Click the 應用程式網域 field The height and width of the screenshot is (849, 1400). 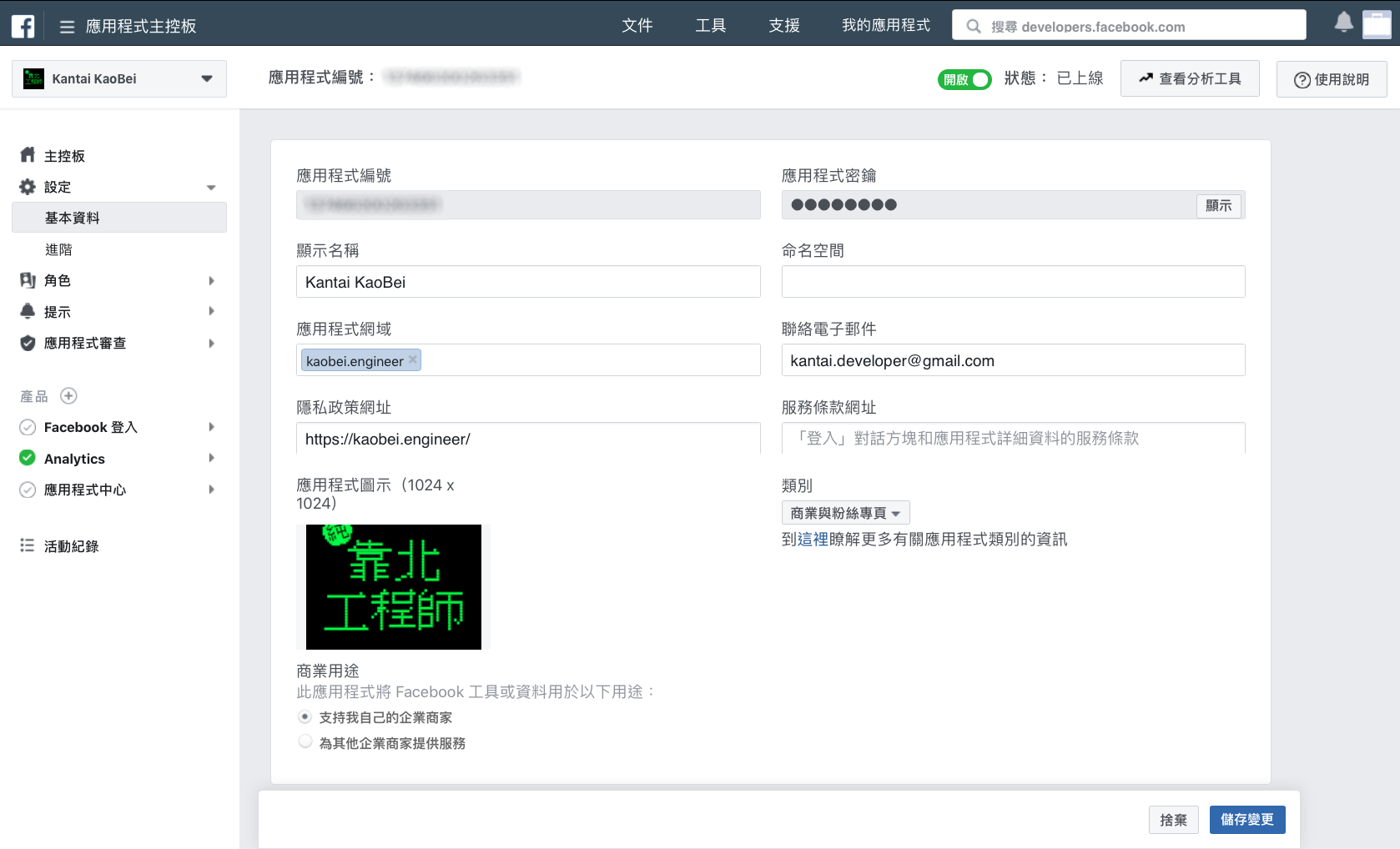pos(528,360)
